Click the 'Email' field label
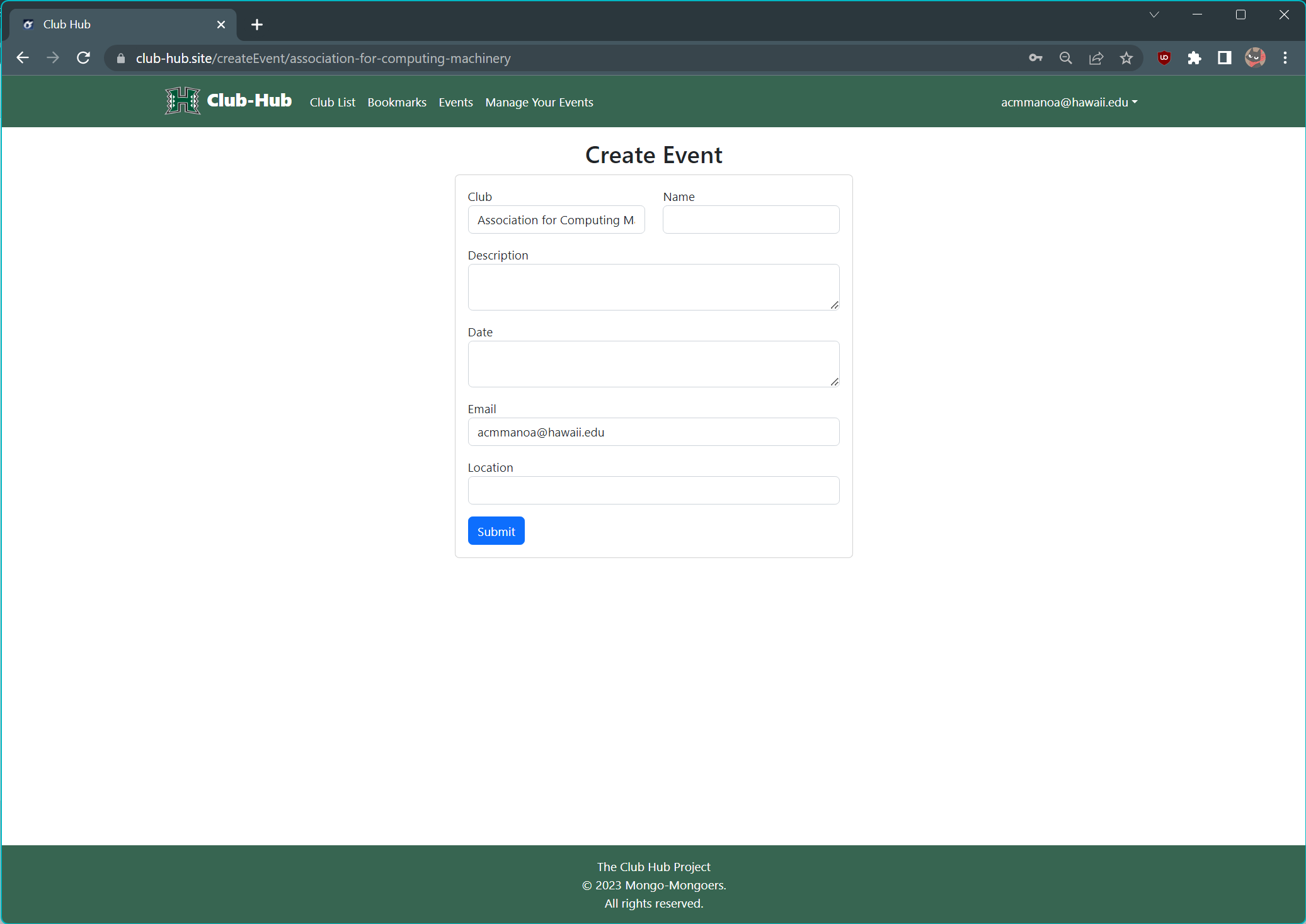This screenshot has width=1306, height=924. pyautogui.click(x=482, y=409)
